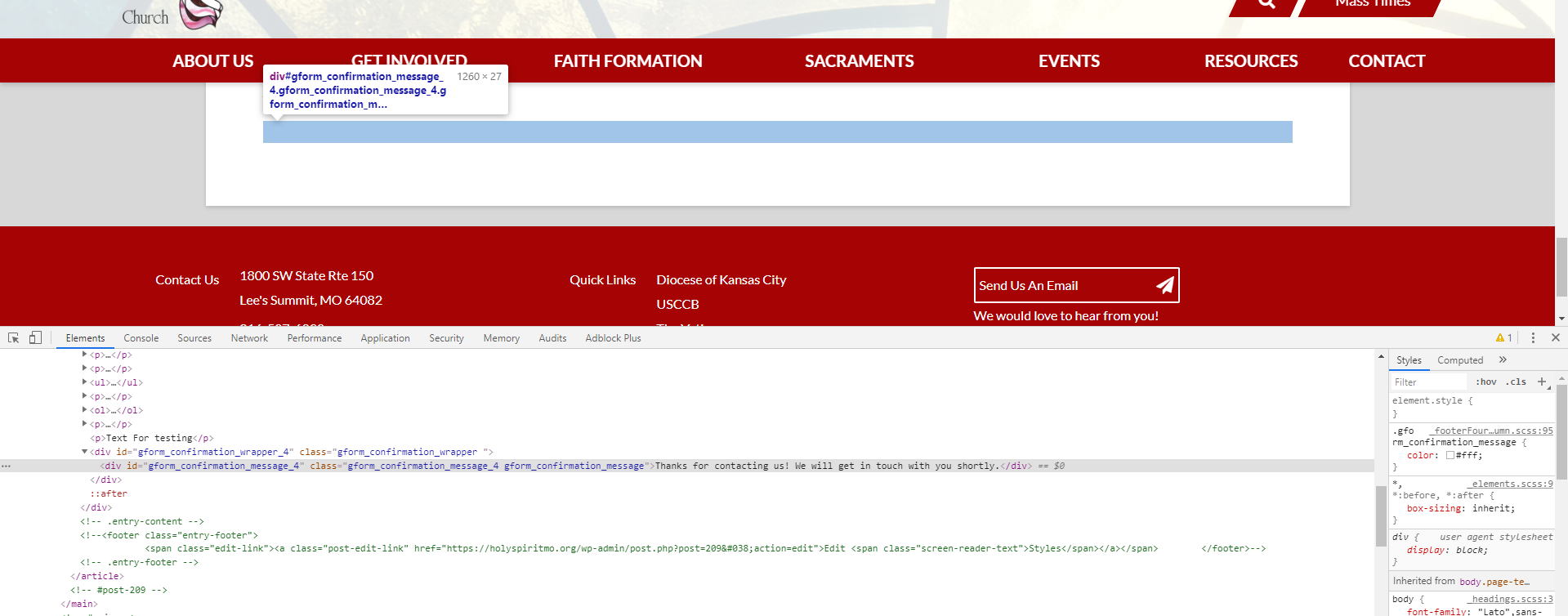Click the paper plane email icon

point(1165,285)
